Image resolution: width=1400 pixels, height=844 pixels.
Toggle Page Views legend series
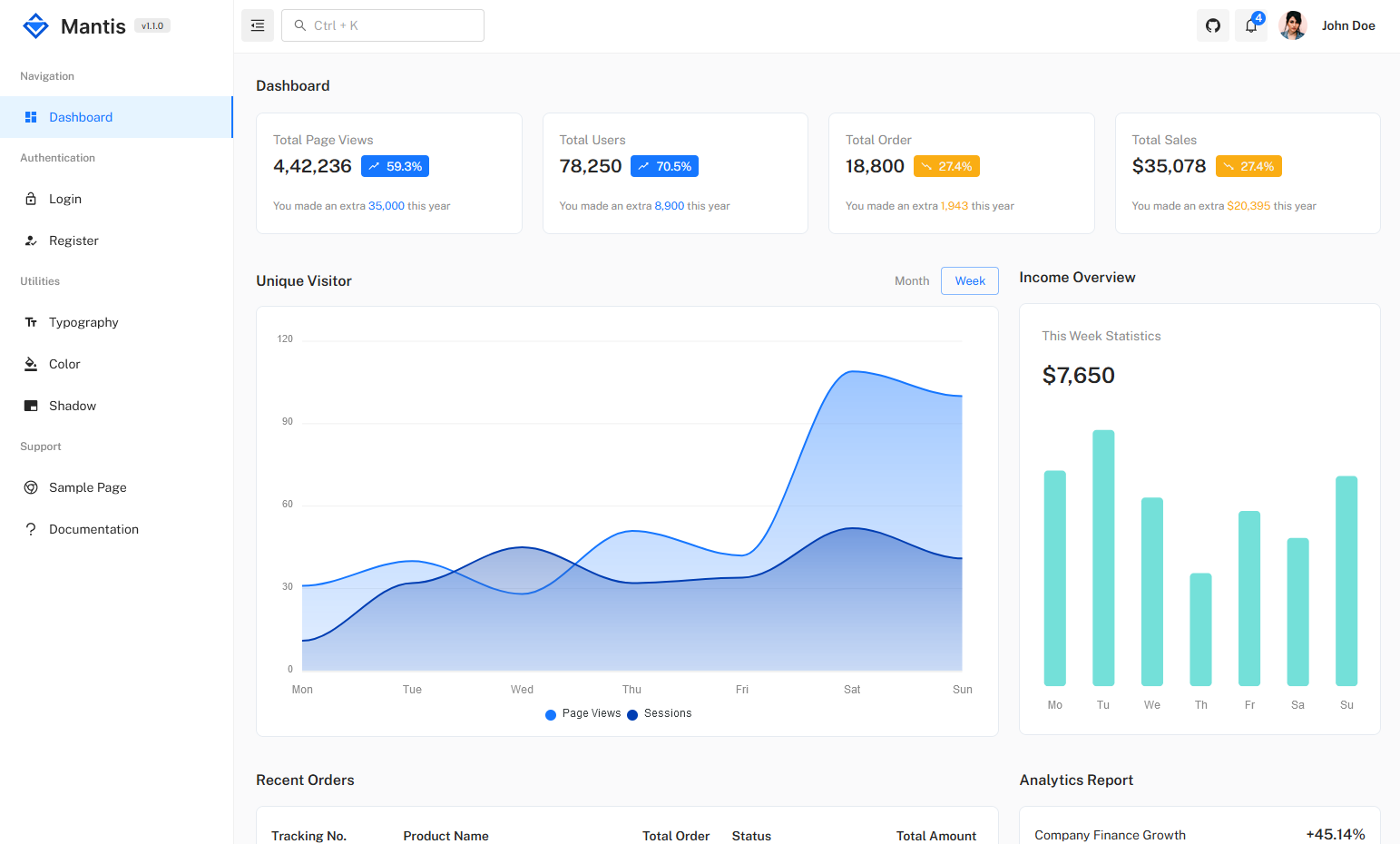[x=583, y=714]
